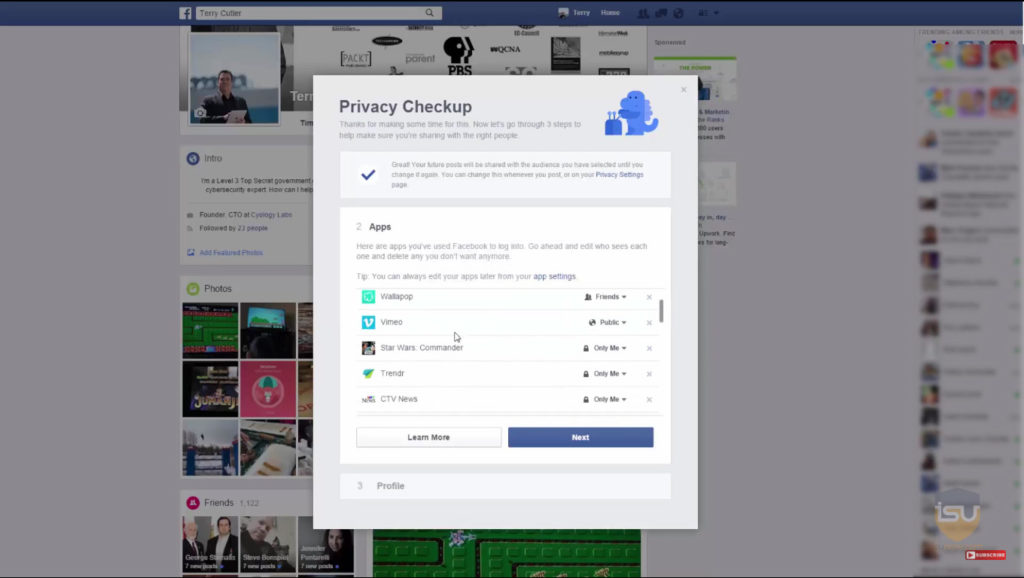Click the Learn More button
This screenshot has height=578, width=1024.
point(428,438)
